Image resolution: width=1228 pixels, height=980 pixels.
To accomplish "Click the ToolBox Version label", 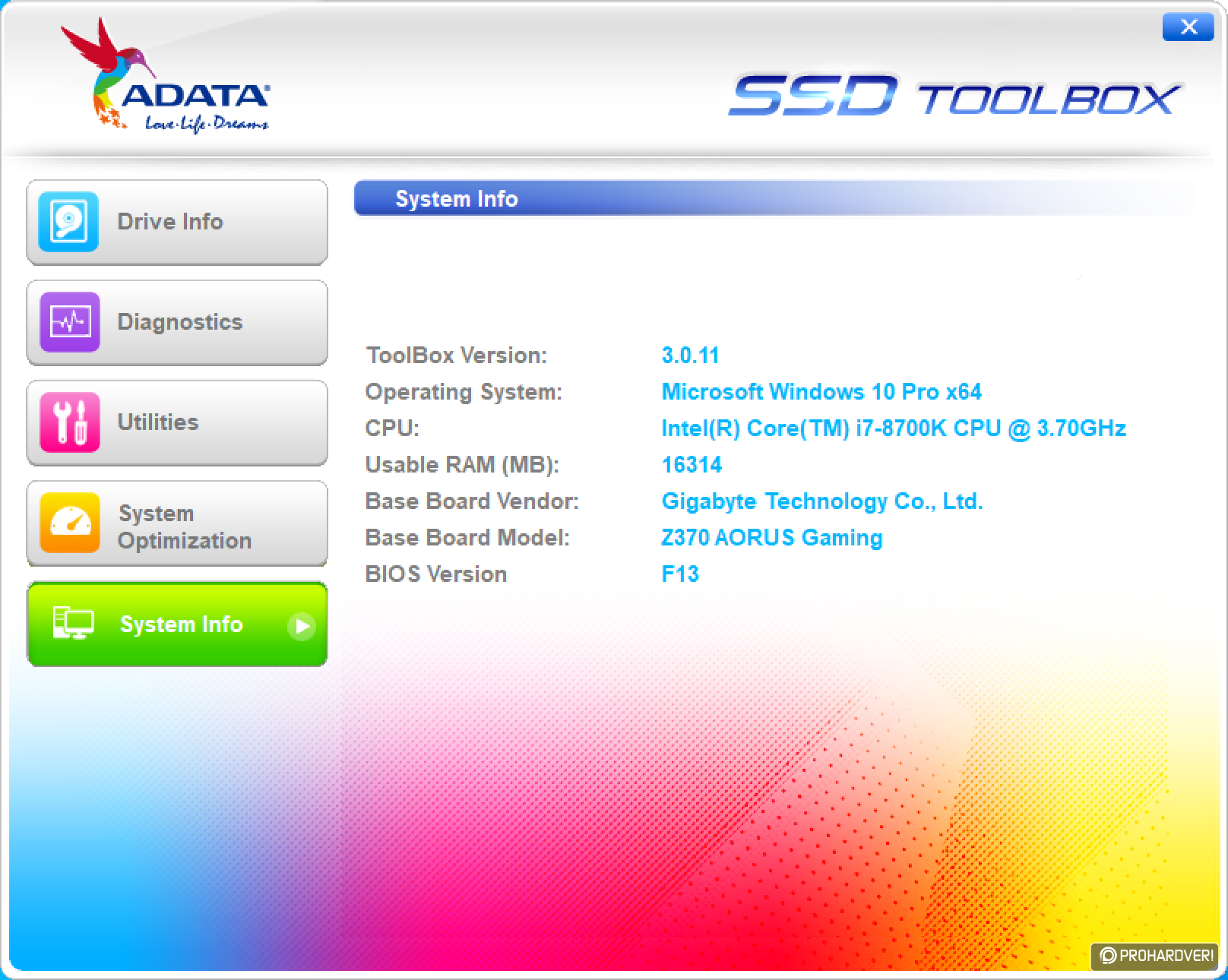I will click(456, 356).
